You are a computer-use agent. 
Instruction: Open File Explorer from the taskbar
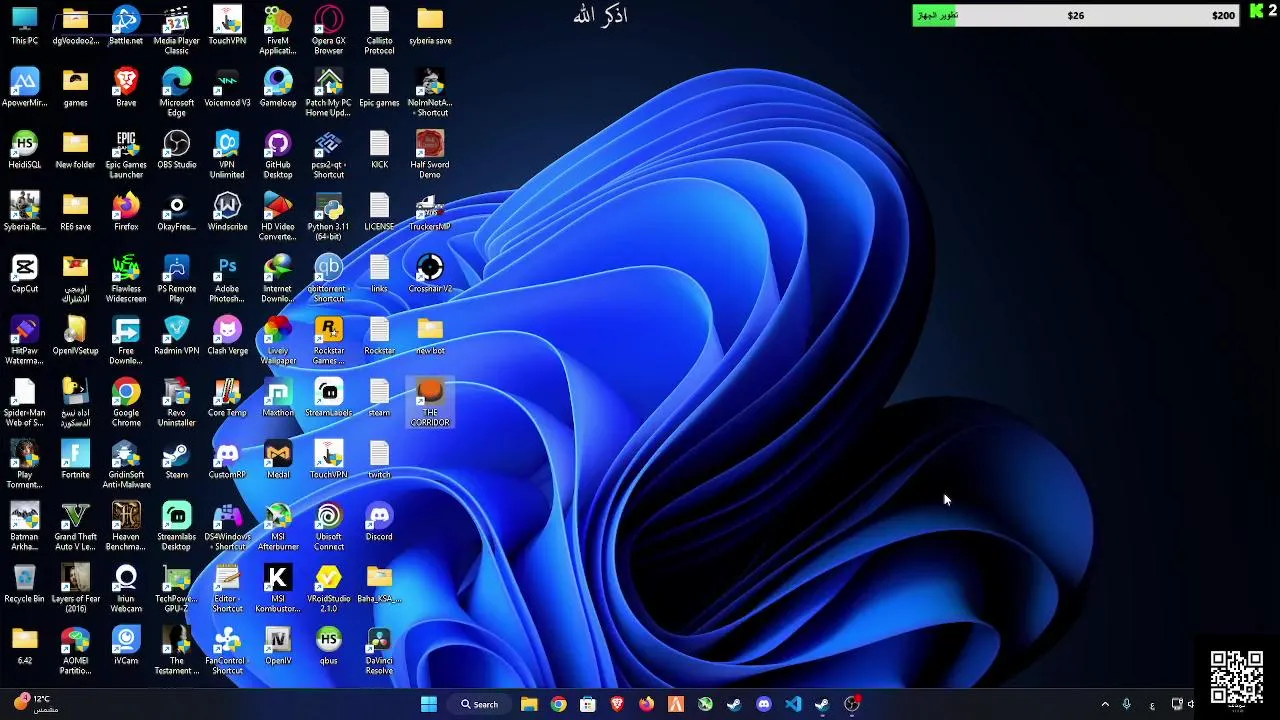pyautogui.click(x=529, y=704)
